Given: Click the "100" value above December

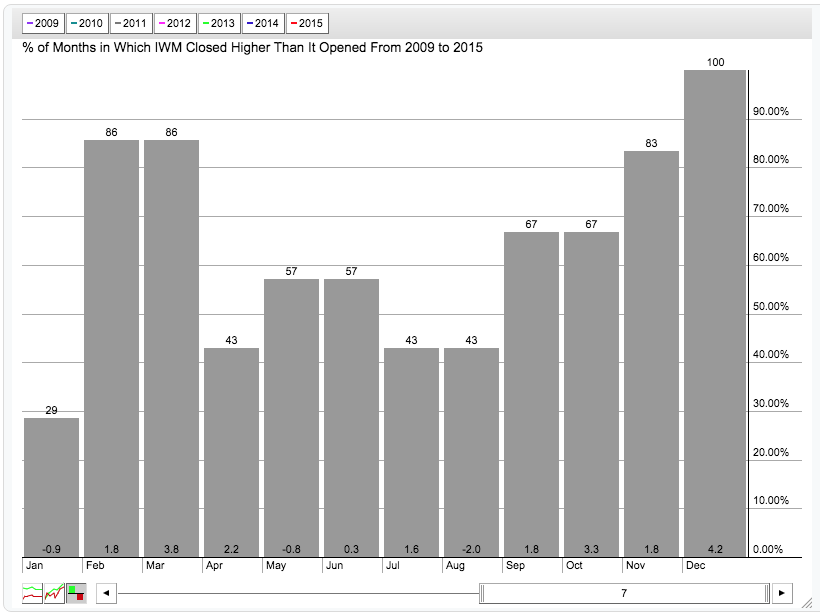Looking at the screenshot, I should click(x=716, y=63).
